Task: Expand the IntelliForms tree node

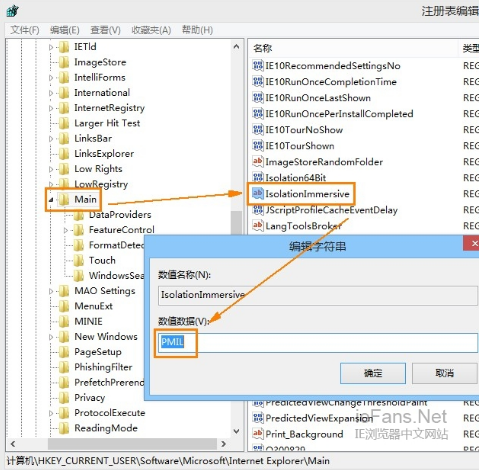Action: 51,78
